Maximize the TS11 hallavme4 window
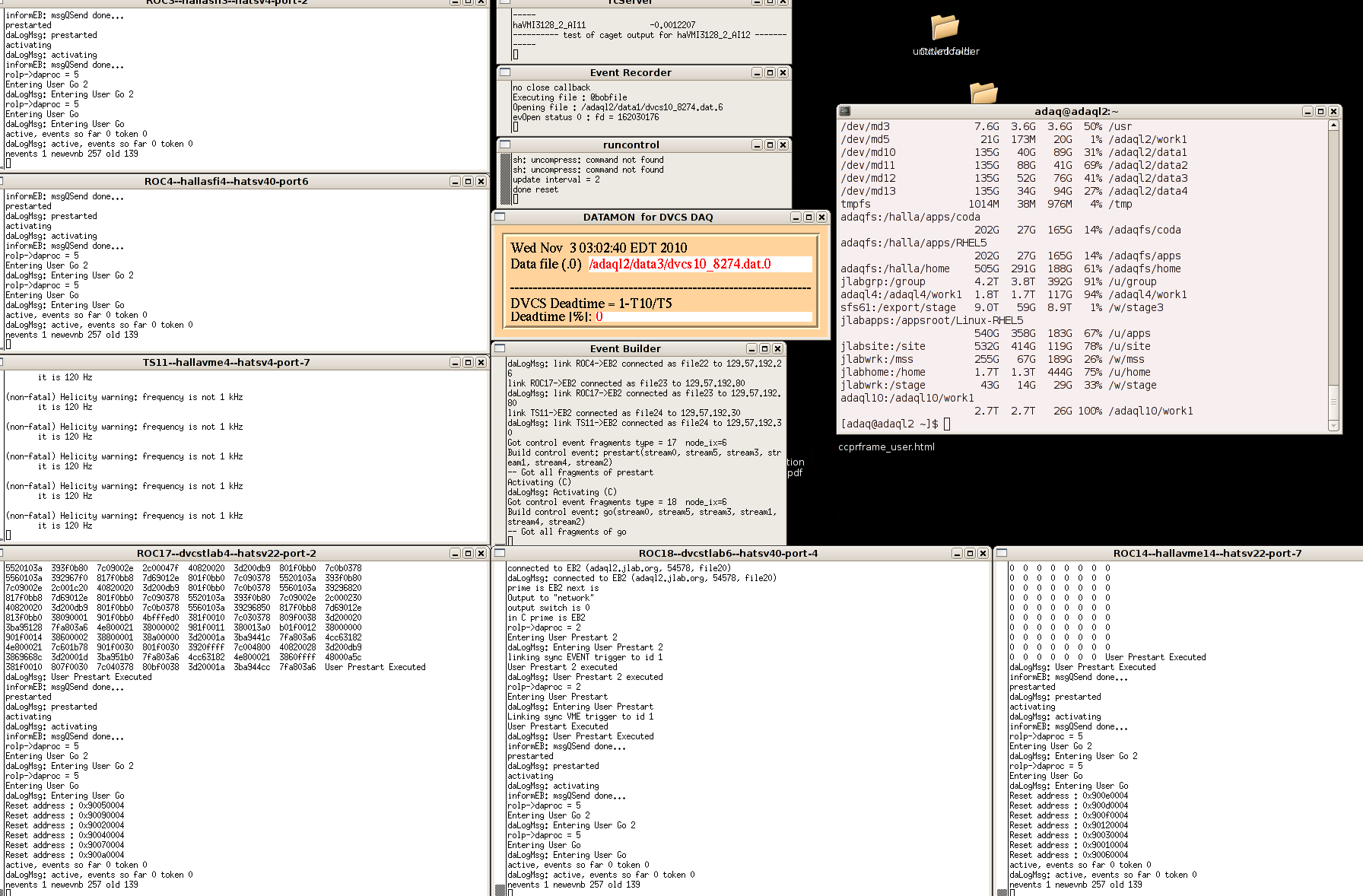Image resolution: width=1363 pixels, height=896 pixels. point(468,362)
